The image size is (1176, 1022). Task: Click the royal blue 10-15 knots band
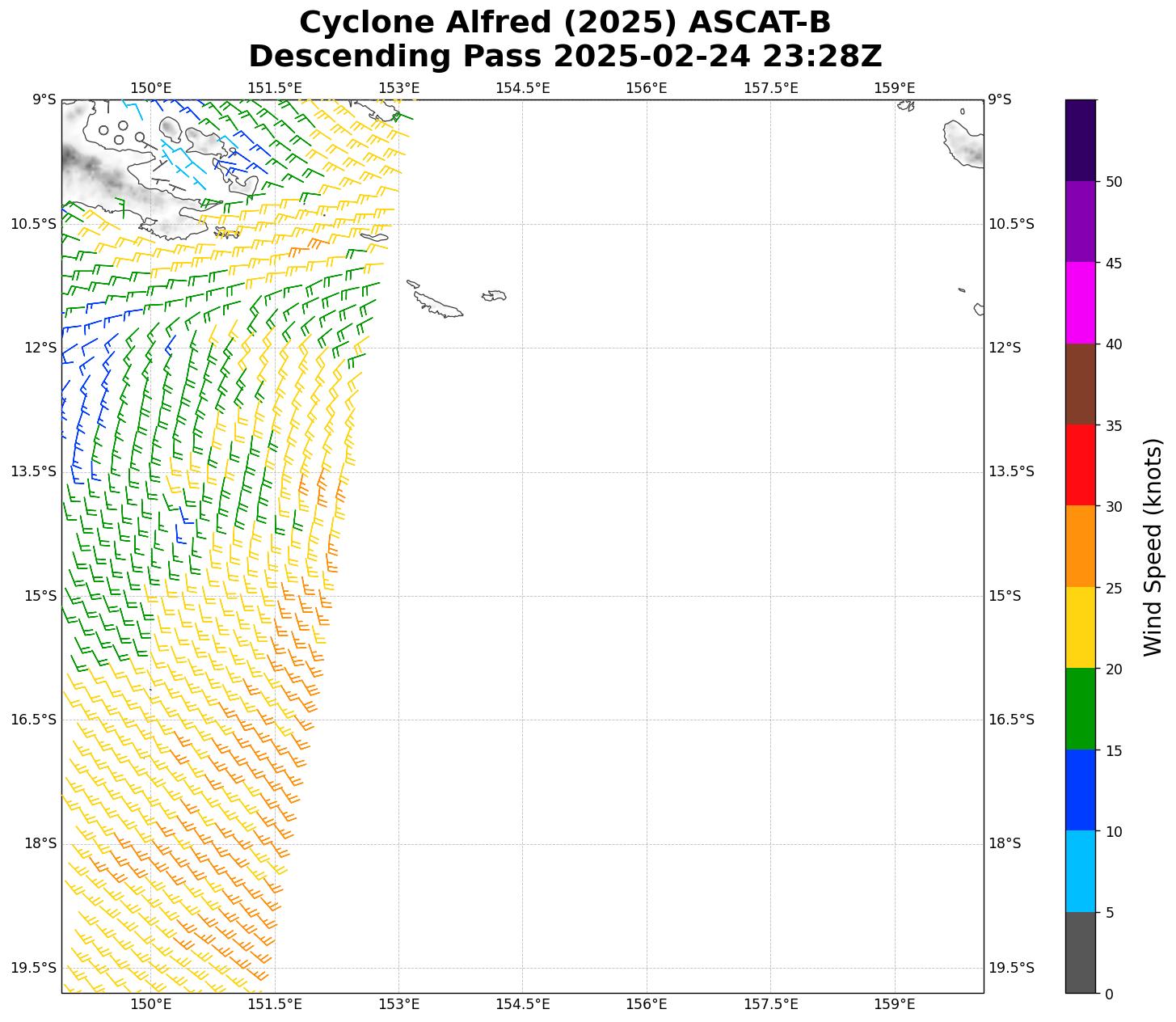(1080, 790)
